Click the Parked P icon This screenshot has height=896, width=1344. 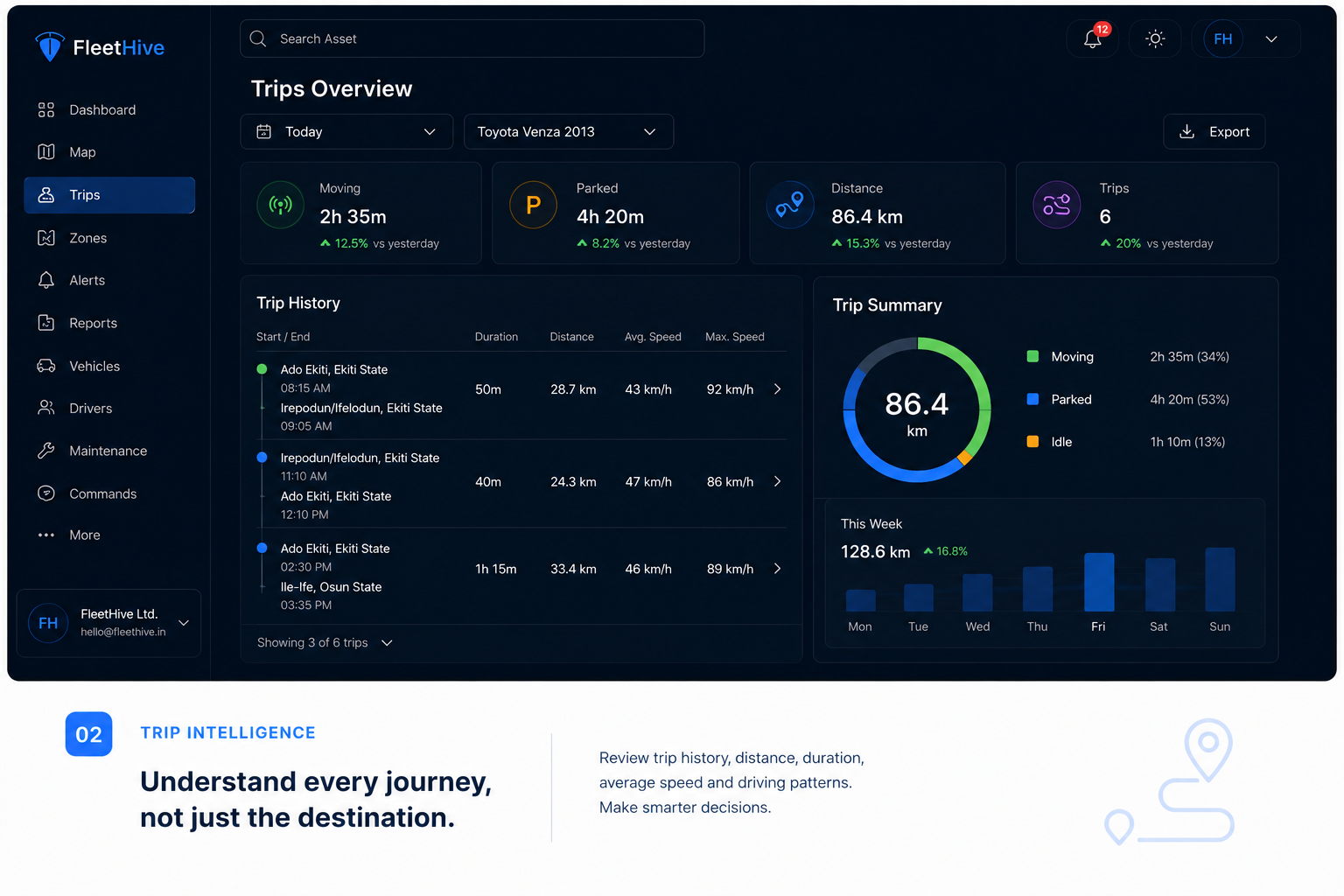(533, 205)
